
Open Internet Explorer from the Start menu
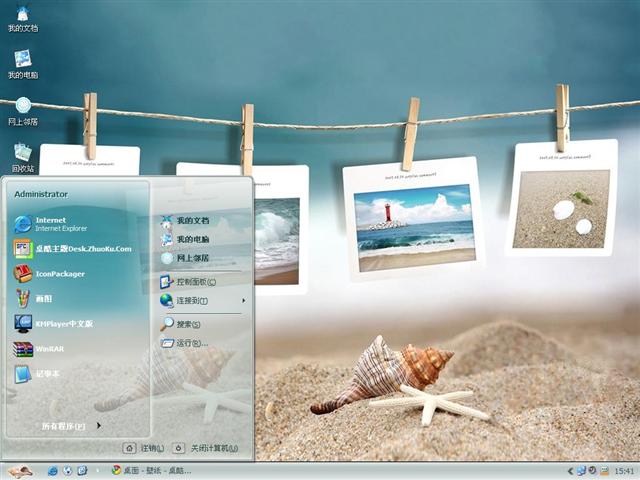(x=60, y=223)
